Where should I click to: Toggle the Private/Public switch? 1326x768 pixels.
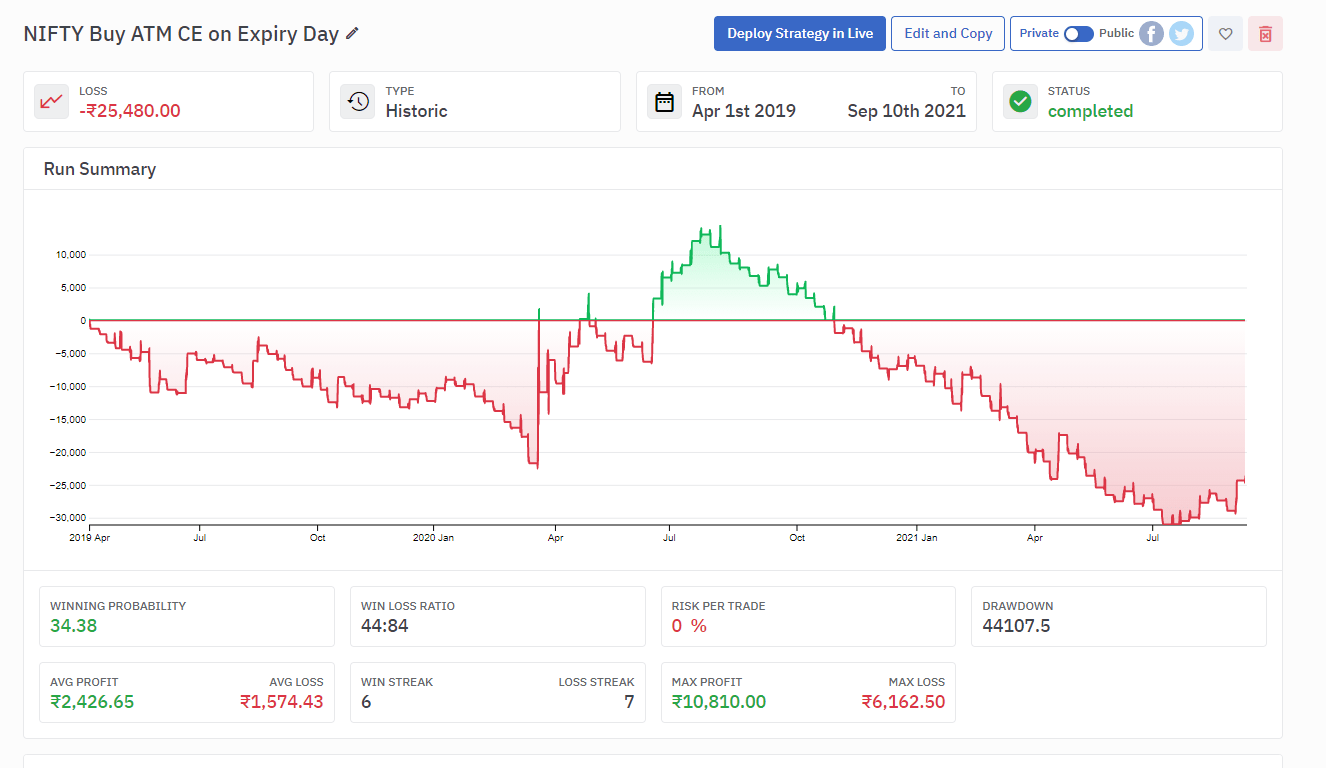[1078, 33]
